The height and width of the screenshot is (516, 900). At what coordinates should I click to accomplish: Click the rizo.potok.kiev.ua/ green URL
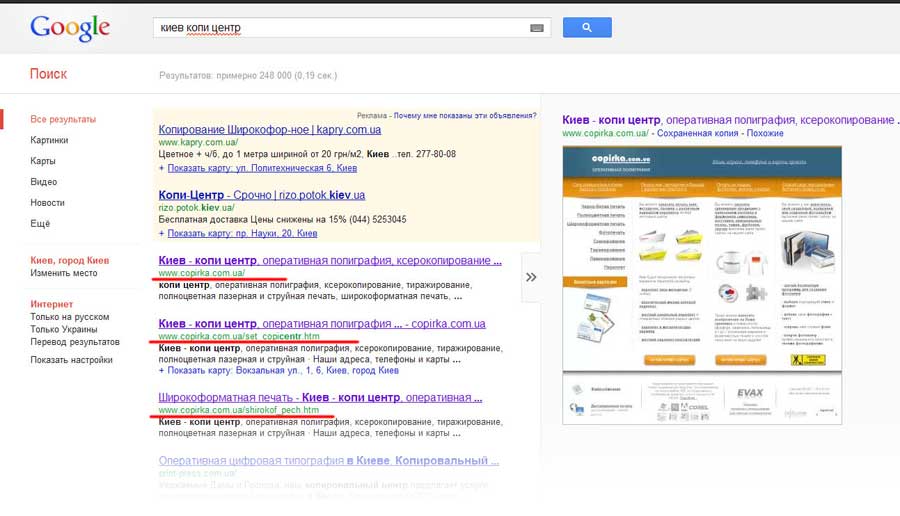click(196, 208)
